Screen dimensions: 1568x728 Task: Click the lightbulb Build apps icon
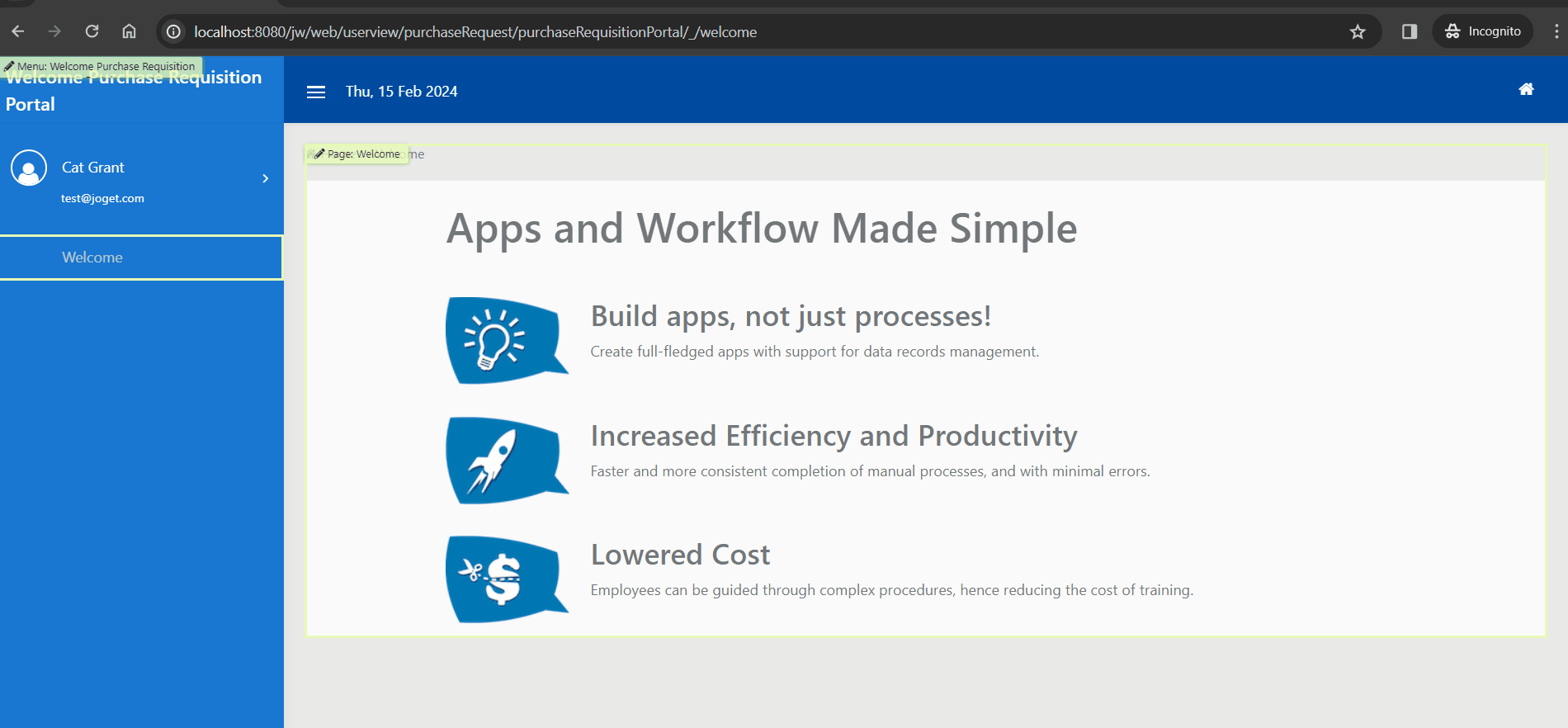click(x=507, y=340)
